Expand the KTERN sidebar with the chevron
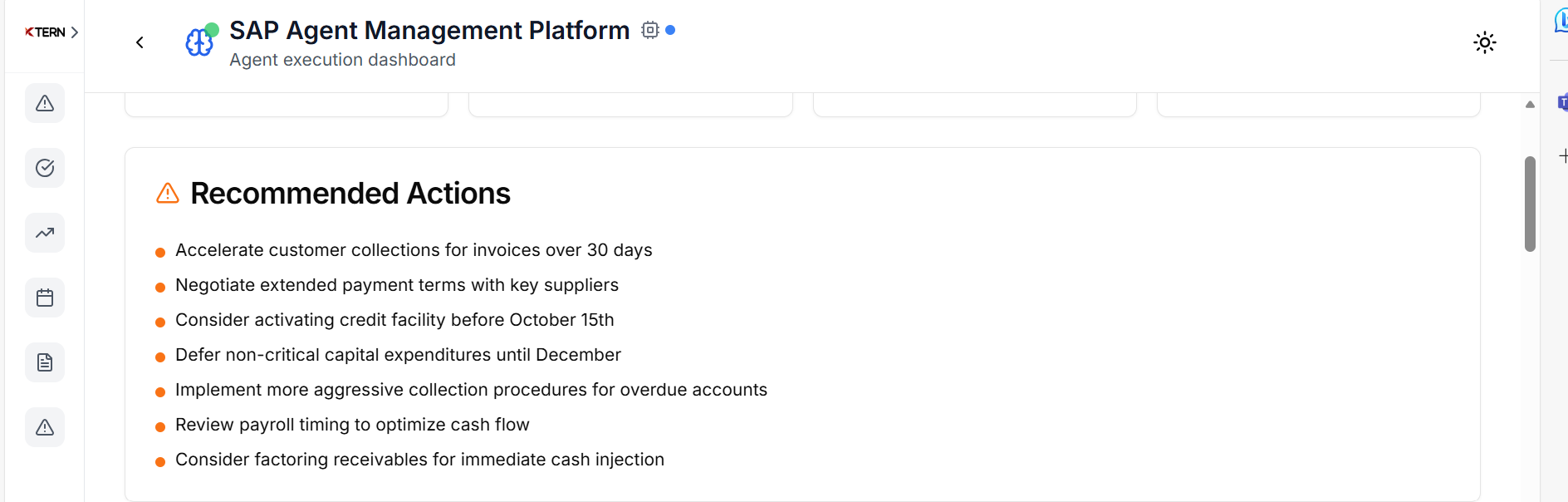Screen dimensions: 1568x502 (74, 32)
